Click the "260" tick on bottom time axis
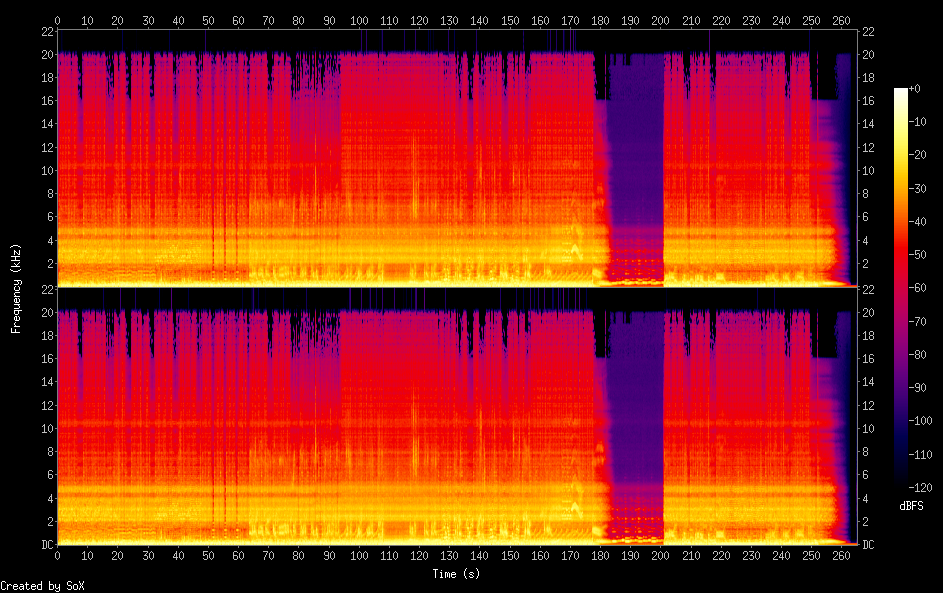 pyautogui.click(x=842, y=556)
